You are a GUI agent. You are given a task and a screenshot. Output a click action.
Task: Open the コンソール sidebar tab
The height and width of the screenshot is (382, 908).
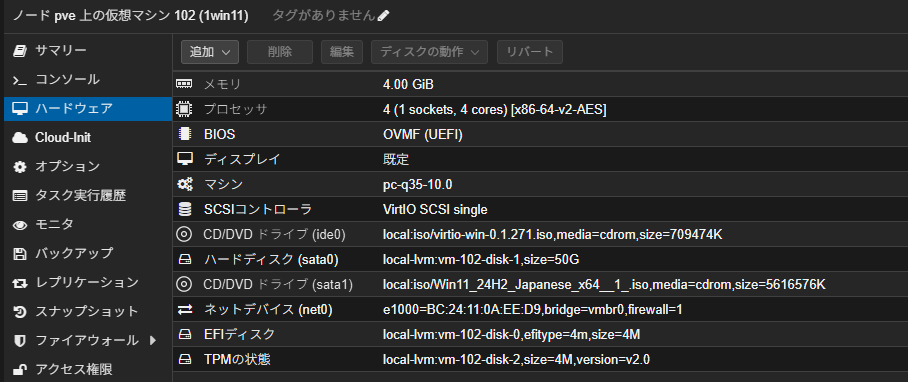coord(87,80)
